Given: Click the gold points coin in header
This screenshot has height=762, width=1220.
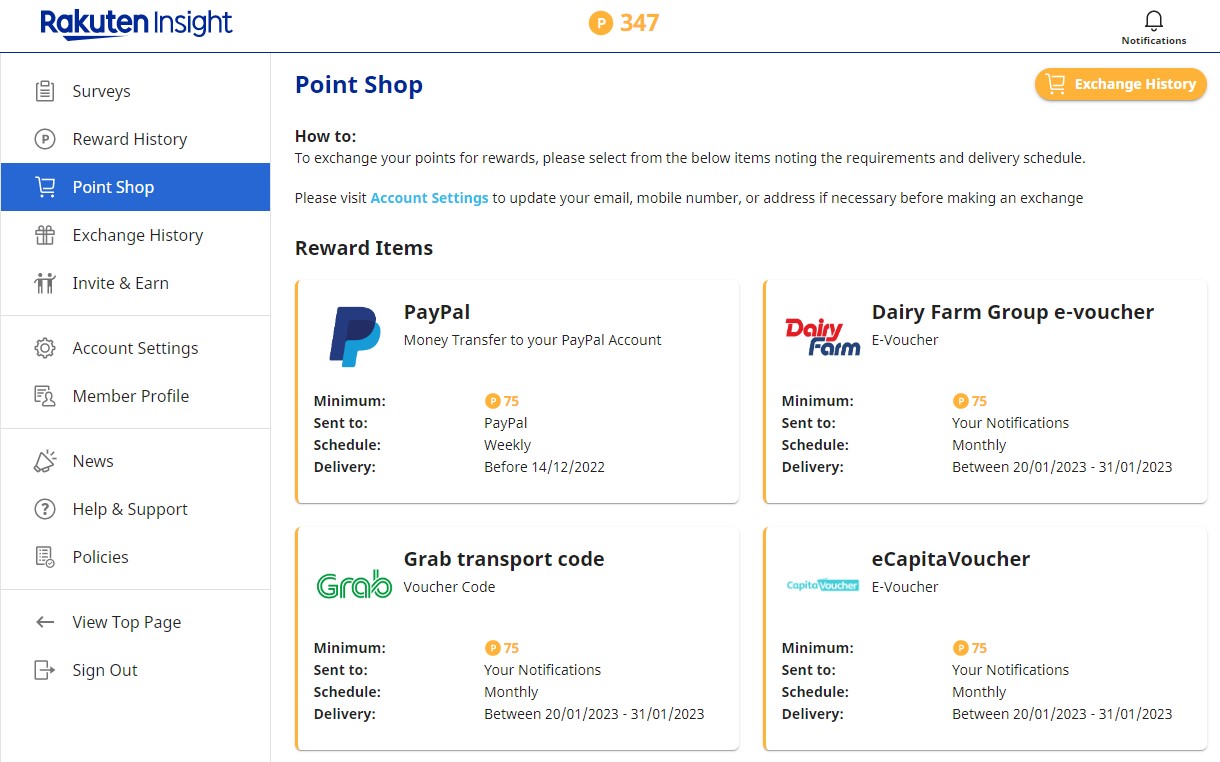Looking at the screenshot, I should pos(600,23).
